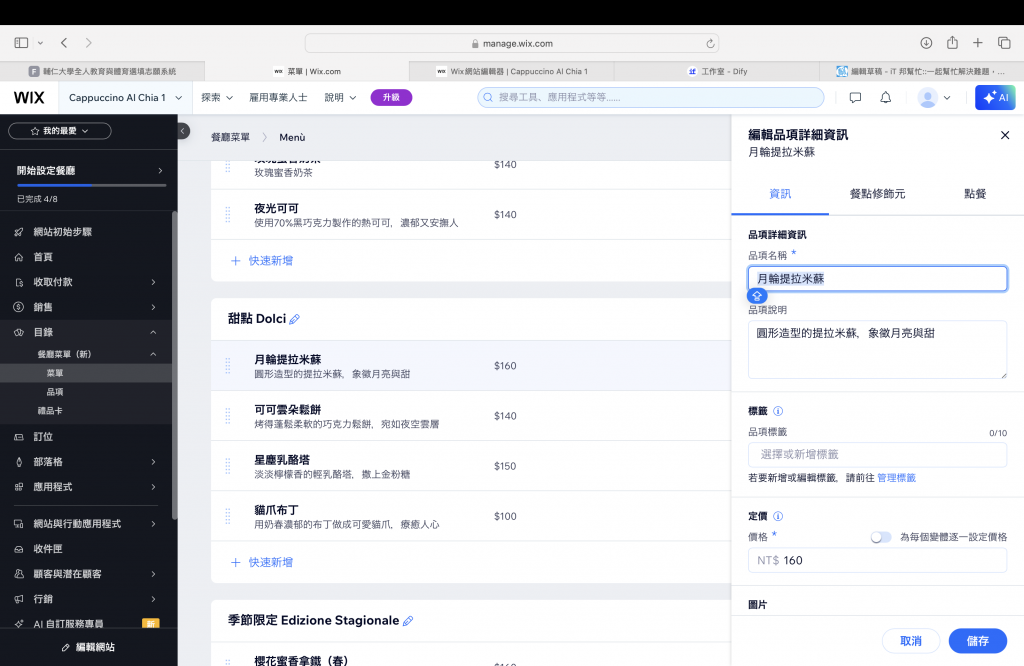This screenshot has width=1024, height=666.
Task: Click the left sidebar scrollbar
Action: click(x=174, y=364)
